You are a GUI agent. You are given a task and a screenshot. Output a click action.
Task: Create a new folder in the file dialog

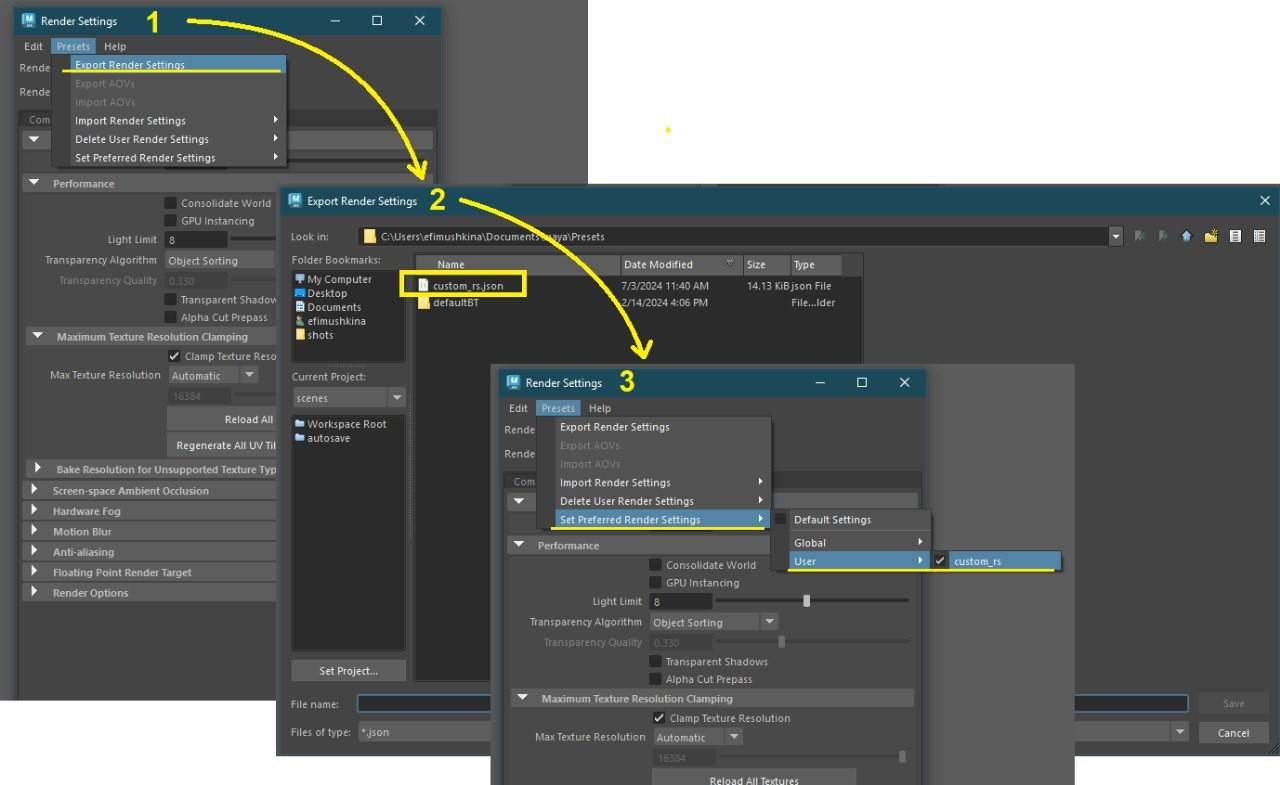1211,236
